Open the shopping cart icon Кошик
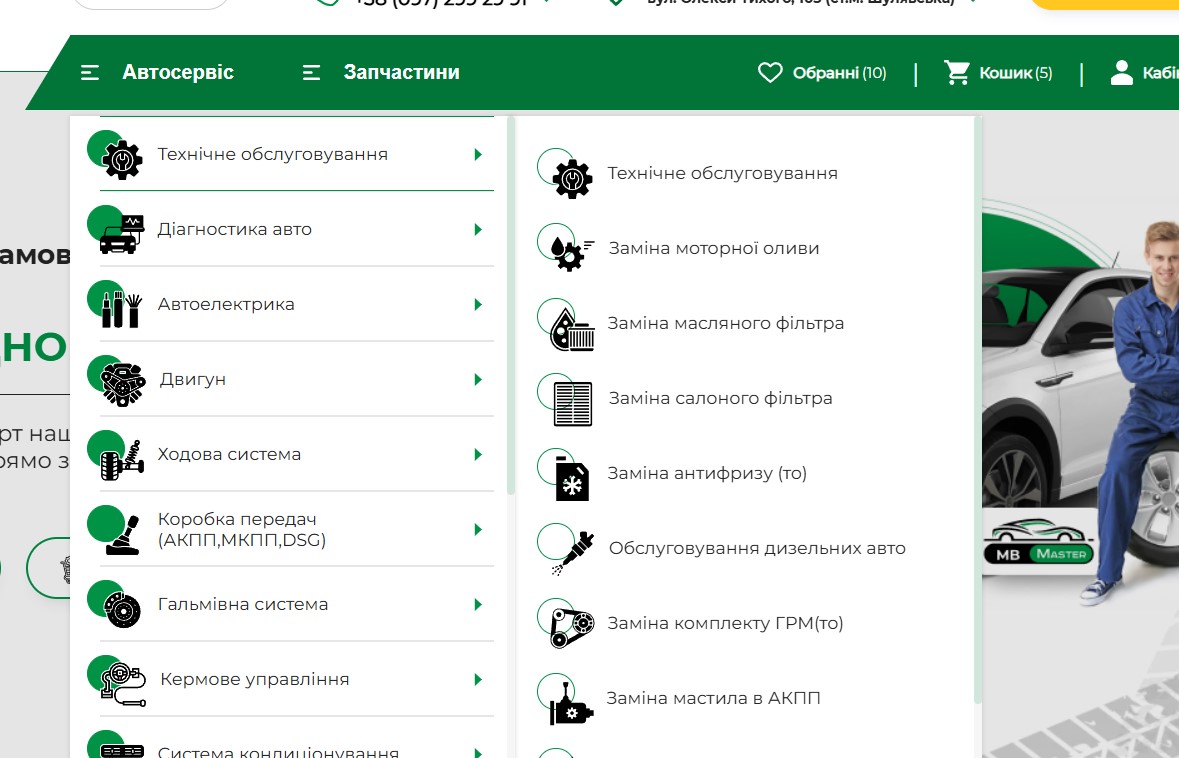 click(957, 73)
